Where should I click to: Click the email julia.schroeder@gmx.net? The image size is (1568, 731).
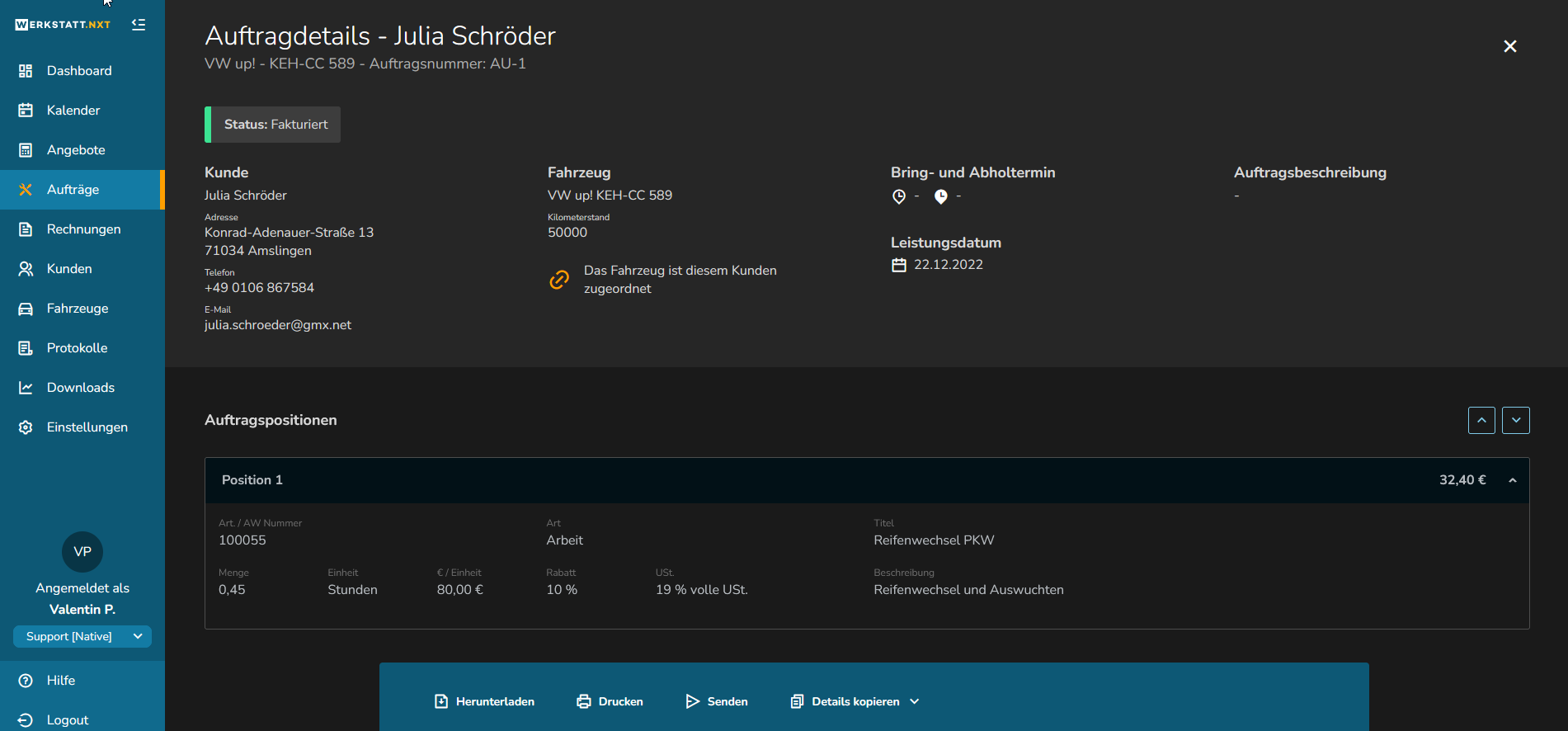278,325
